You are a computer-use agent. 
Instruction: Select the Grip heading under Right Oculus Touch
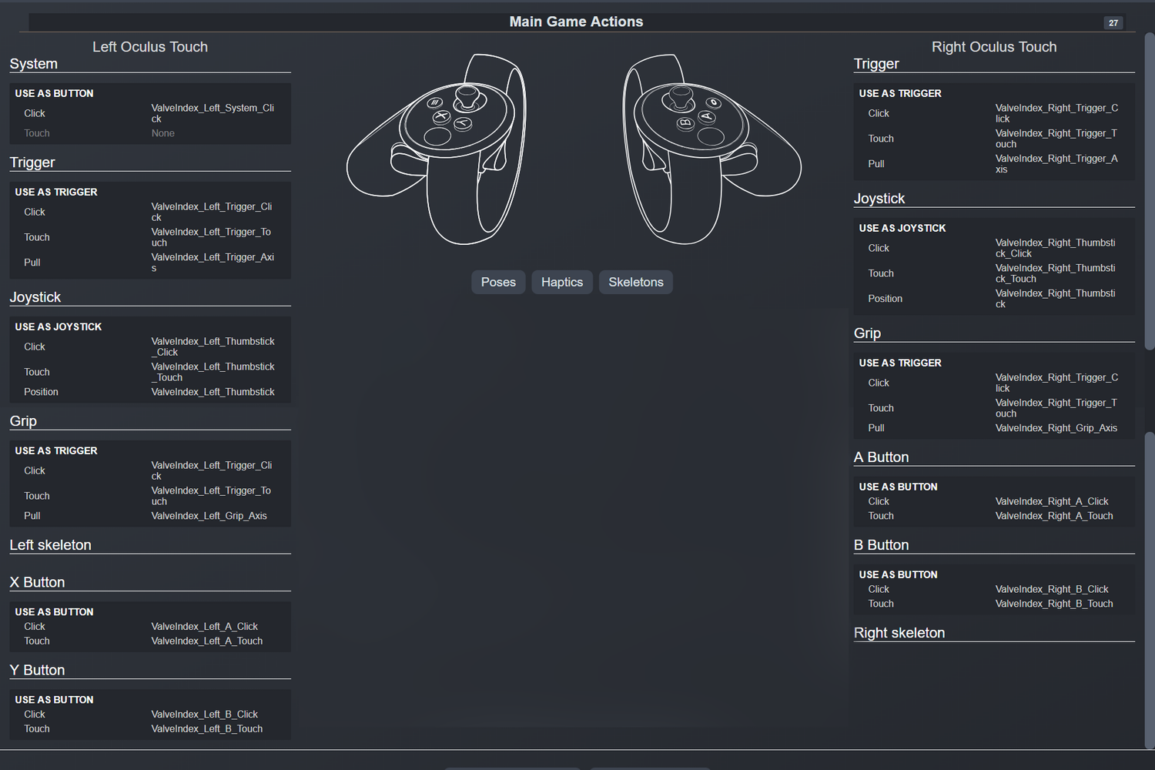pyautogui.click(x=868, y=334)
